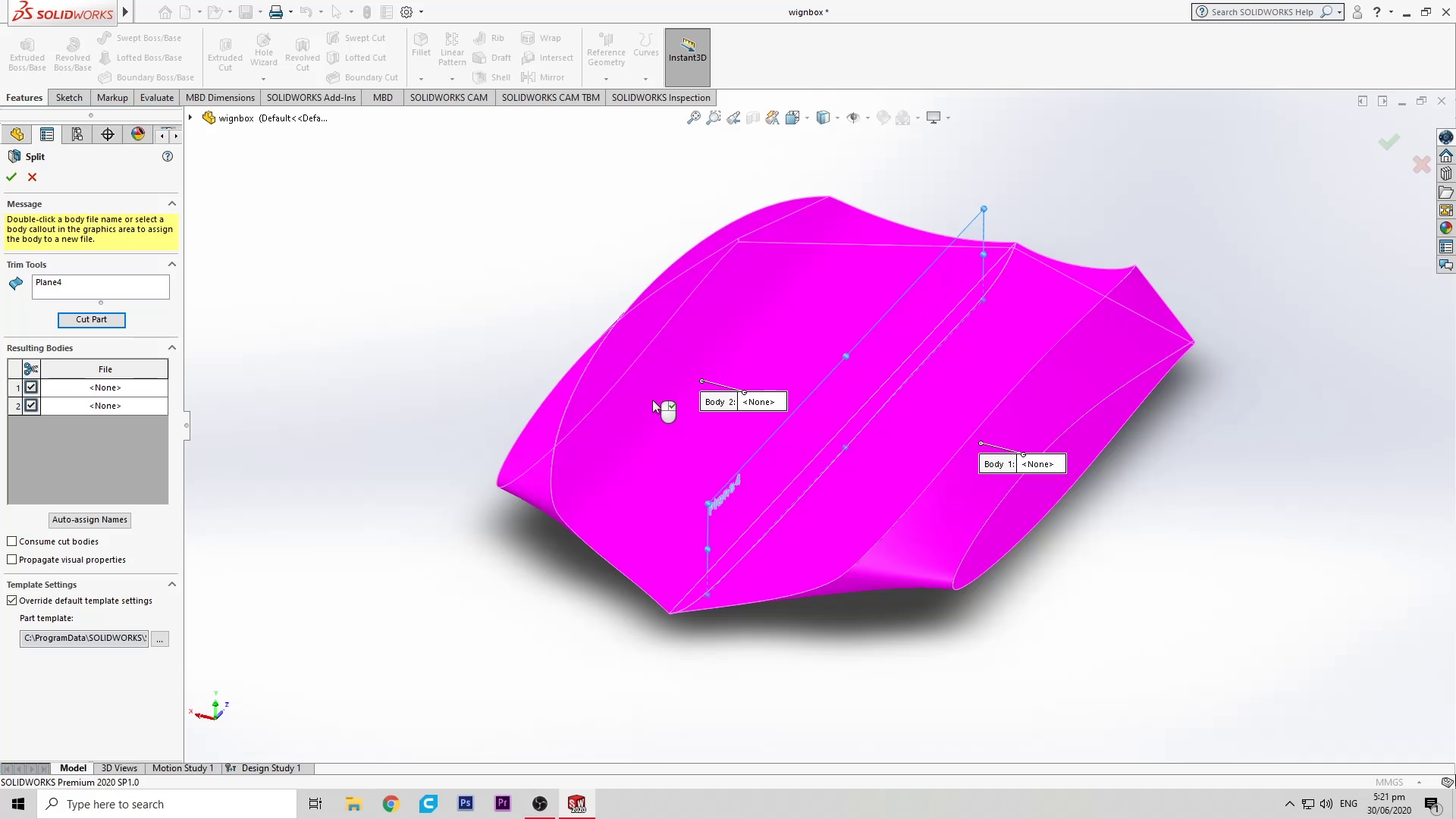Click the Windows Start button
The image size is (1456, 819).
[18, 804]
